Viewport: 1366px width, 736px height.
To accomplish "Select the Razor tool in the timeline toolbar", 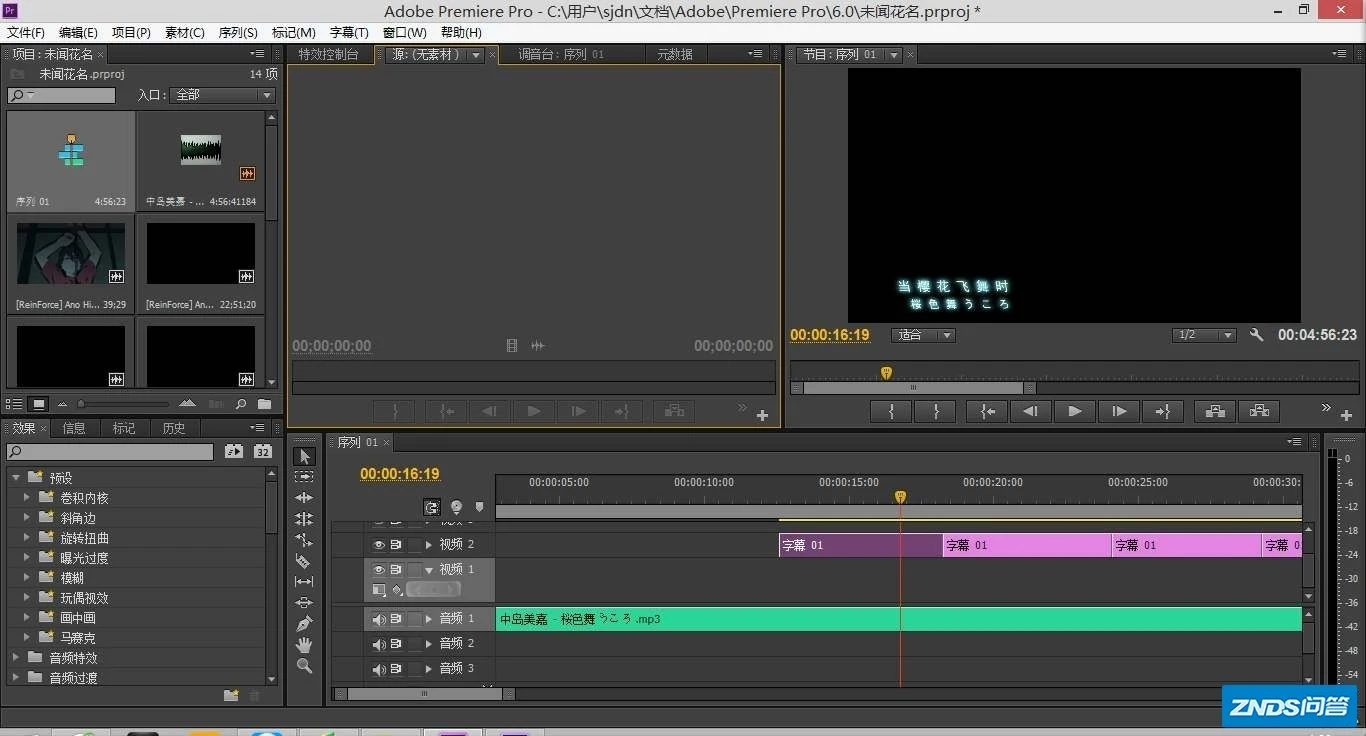I will tap(305, 561).
